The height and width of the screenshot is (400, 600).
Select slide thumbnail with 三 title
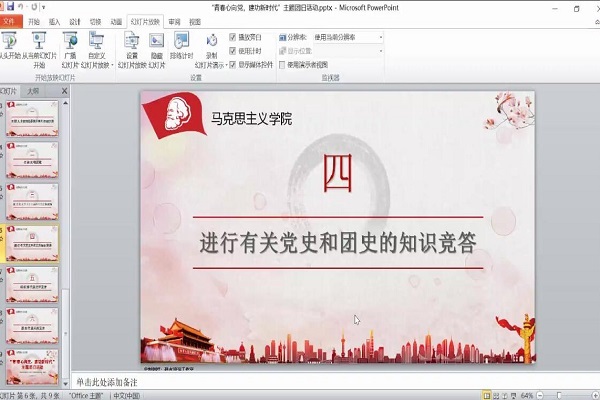click(x=32, y=201)
